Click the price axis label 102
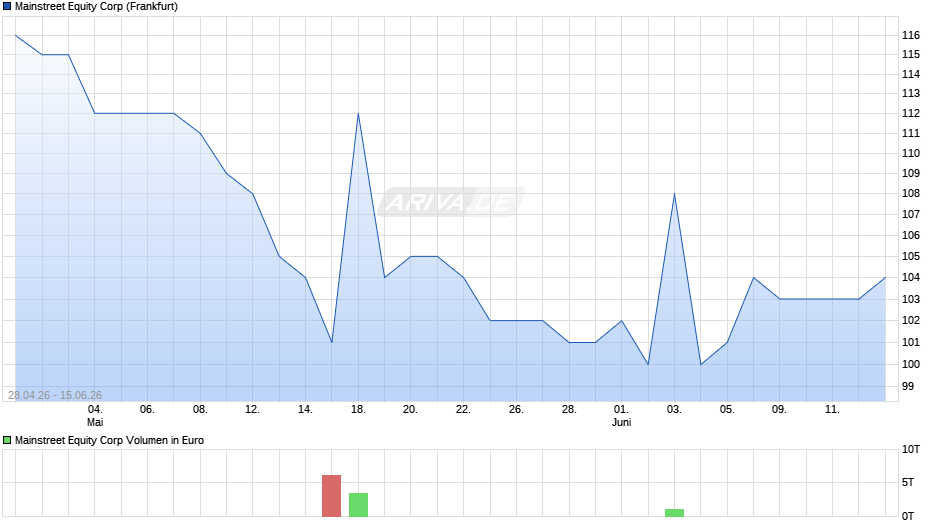Viewport: 940px width, 526px height. pyautogui.click(x=911, y=320)
